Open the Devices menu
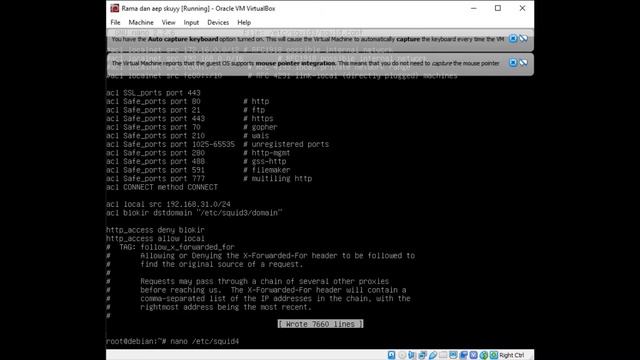This screenshot has height=360, width=640. (x=218, y=22)
